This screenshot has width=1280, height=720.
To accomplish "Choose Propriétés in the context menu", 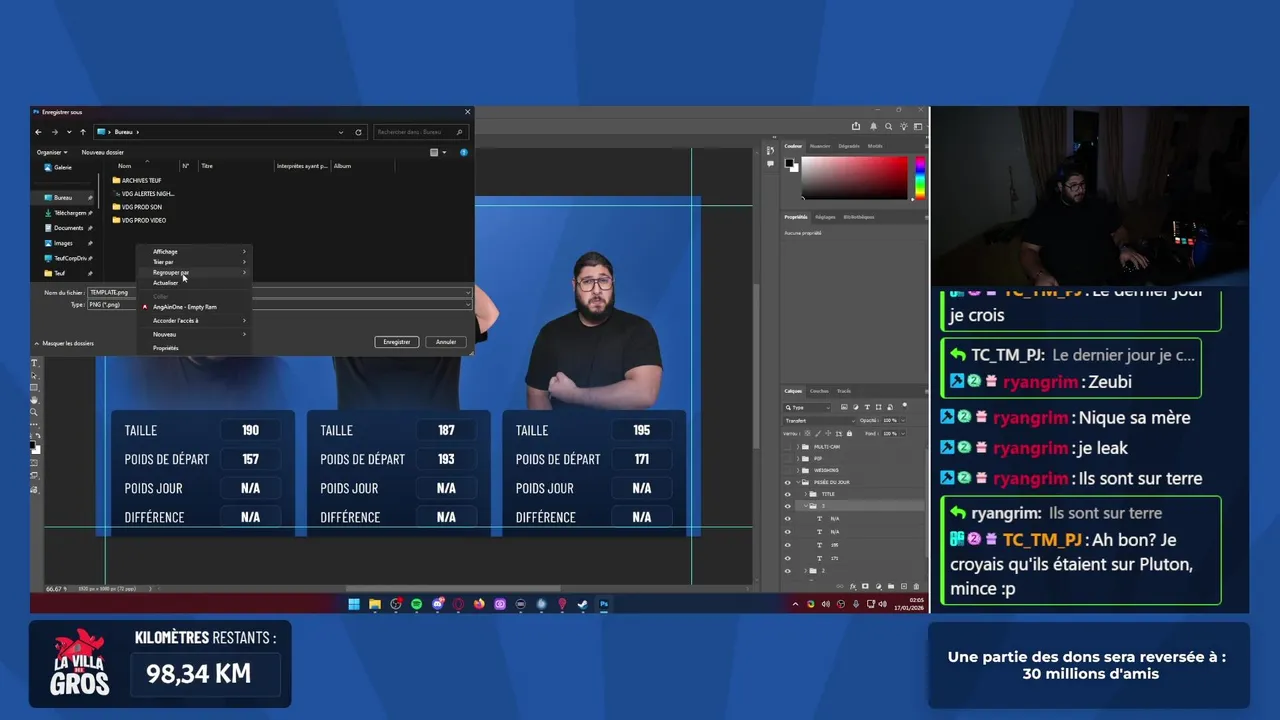I will pyautogui.click(x=194, y=348).
